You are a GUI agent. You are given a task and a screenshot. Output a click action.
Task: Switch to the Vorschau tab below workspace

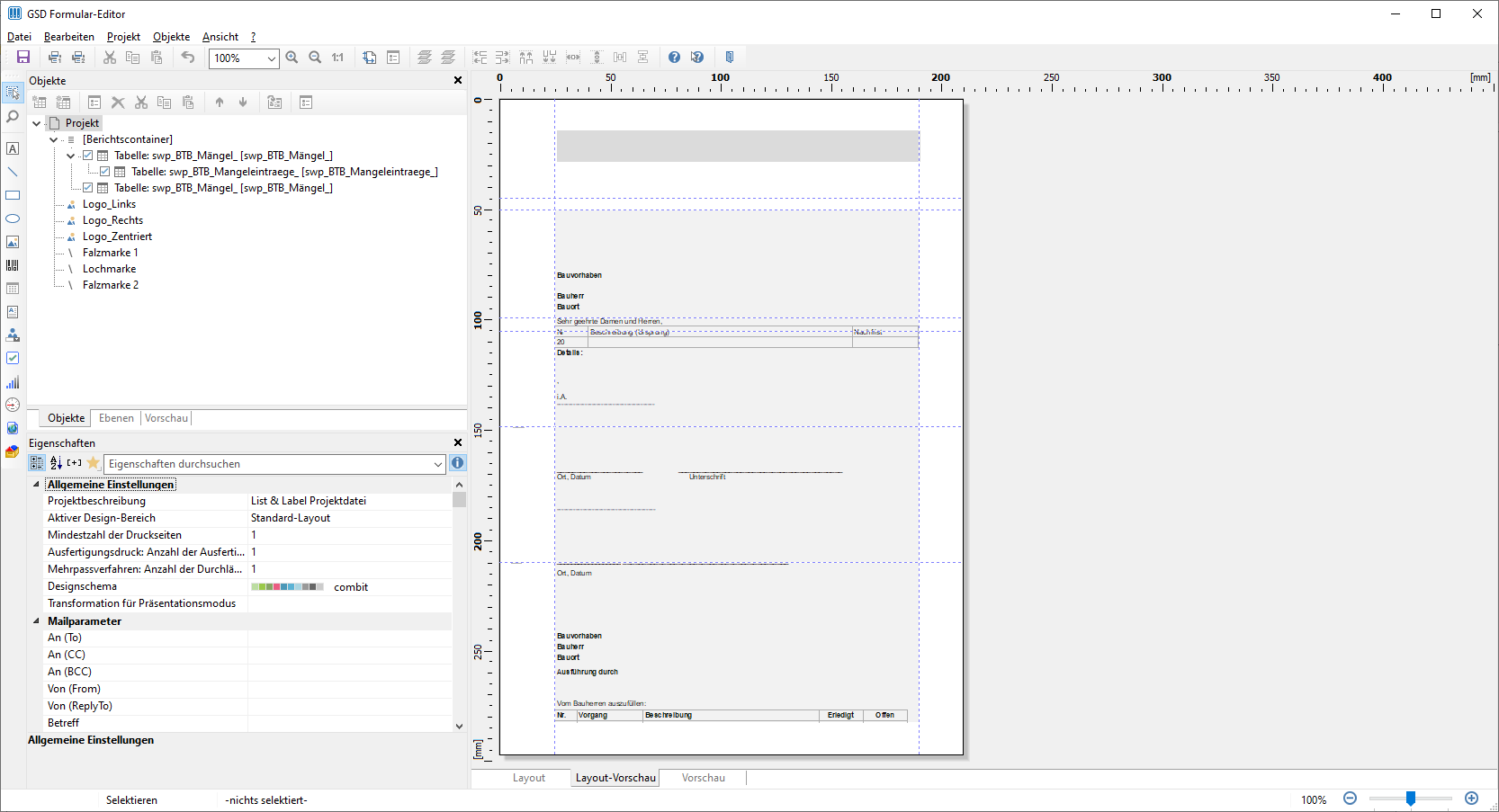coord(703,778)
